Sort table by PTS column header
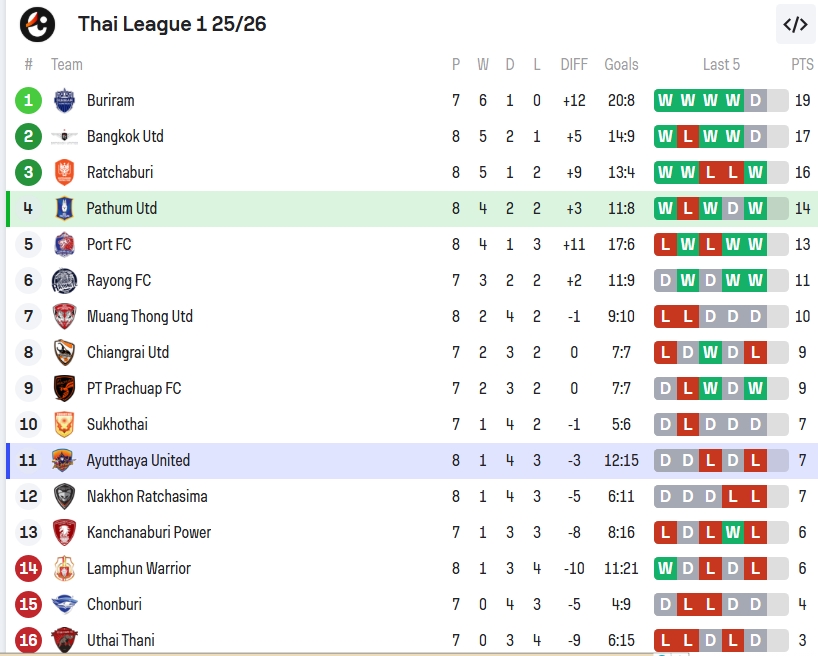The height and width of the screenshot is (656, 818). (x=802, y=64)
